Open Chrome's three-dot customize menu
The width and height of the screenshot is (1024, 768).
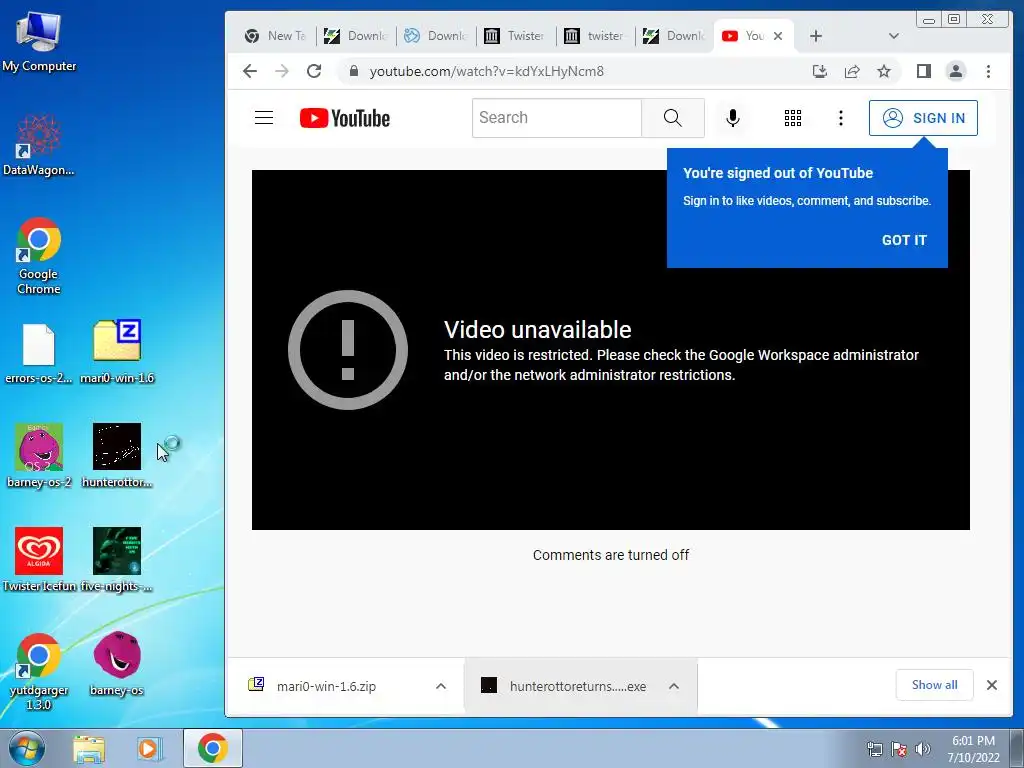(988, 71)
